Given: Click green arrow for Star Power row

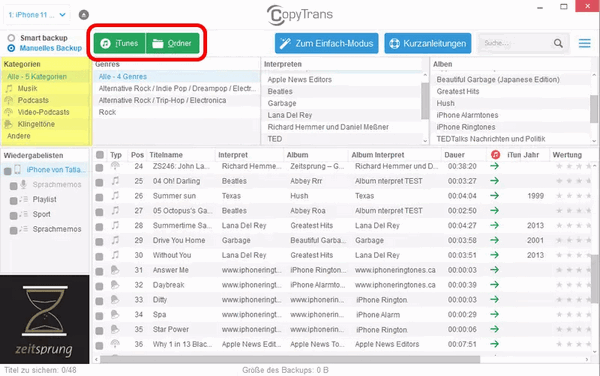Looking at the screenshot, I should tap(494, 329).
